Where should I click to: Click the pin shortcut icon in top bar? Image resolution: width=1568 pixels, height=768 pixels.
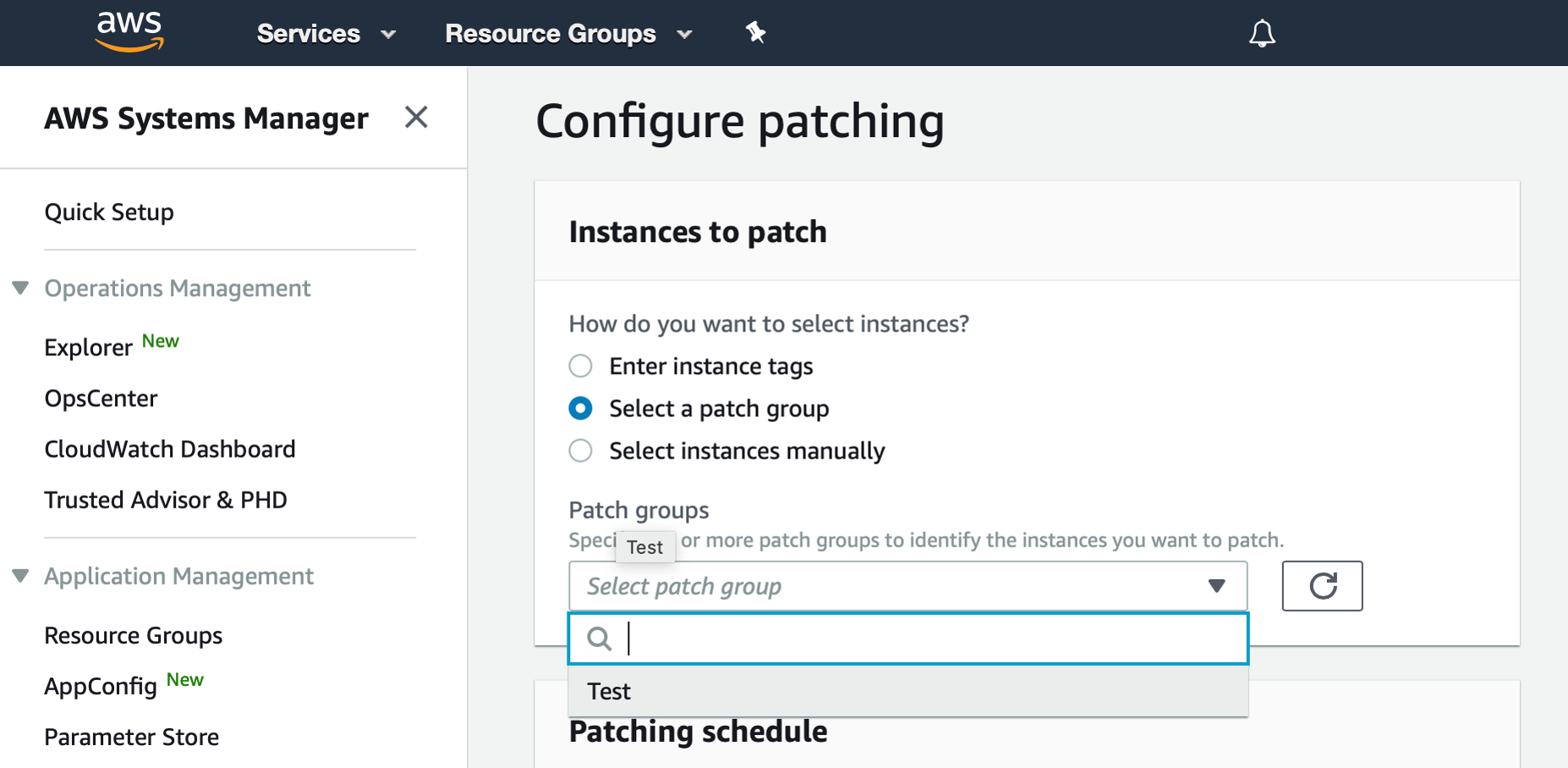tap(754, 32)
